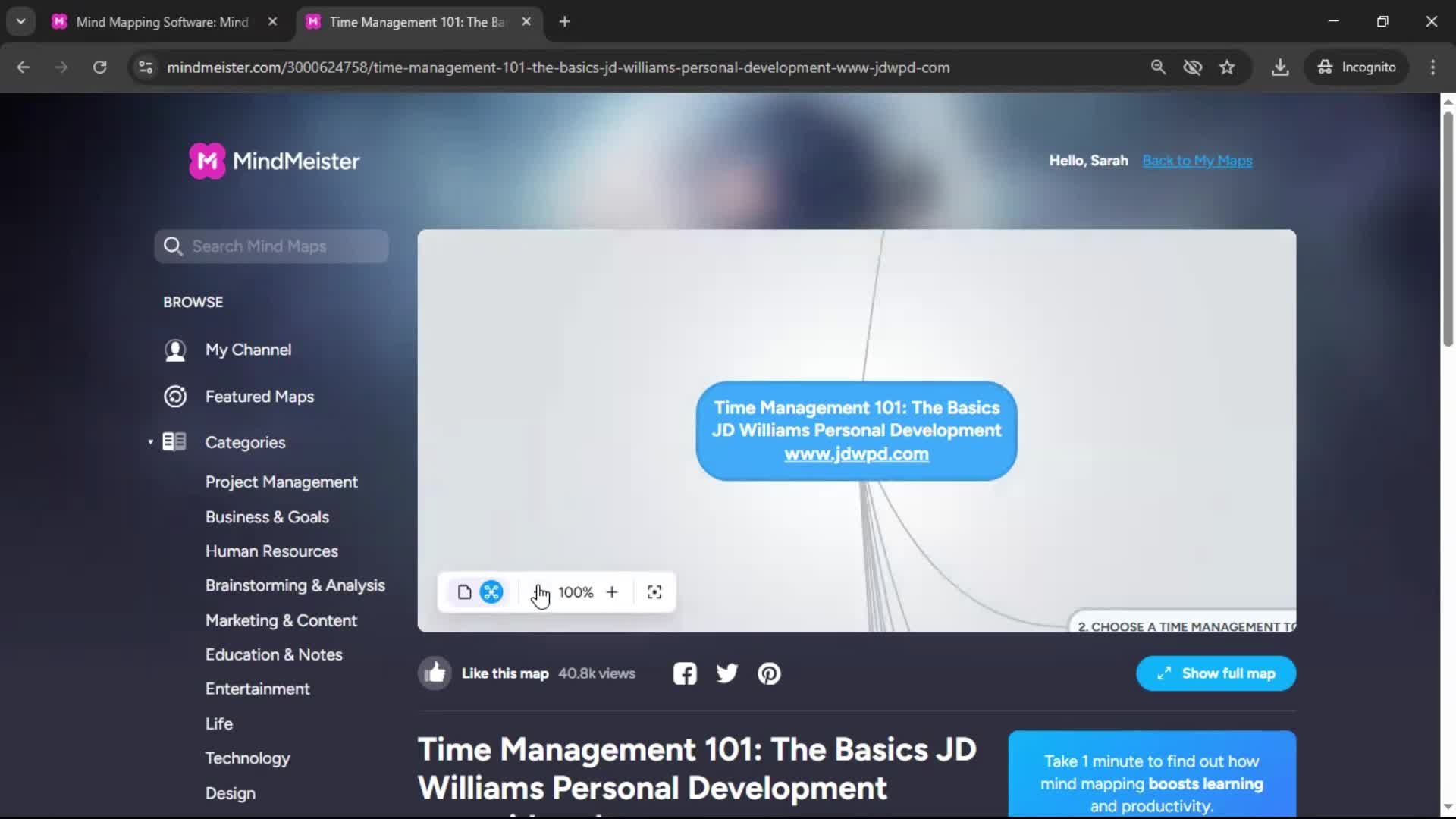This screenshot has width=1456, height=819.
Task: Click the Hello, Sarah greeting
Action: click(x=1088, y=161)
